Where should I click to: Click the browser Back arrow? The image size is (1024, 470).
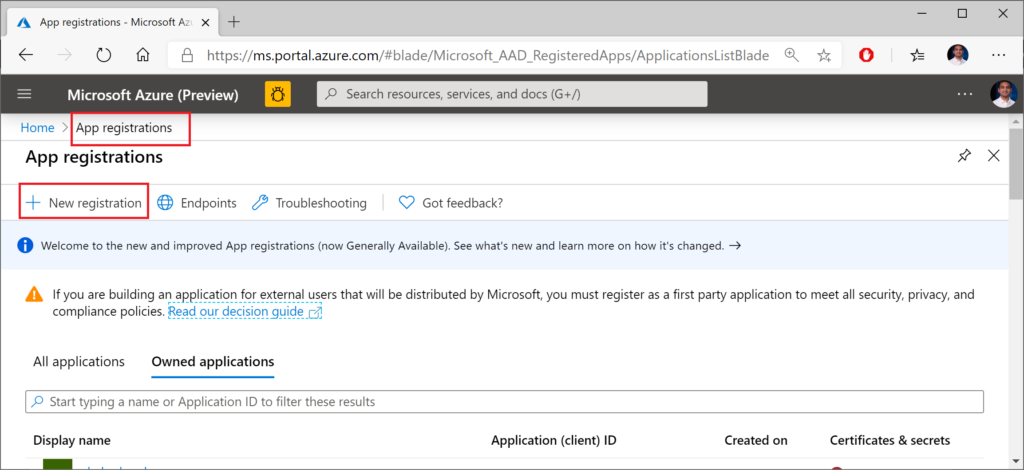click(x=26, y=55)
